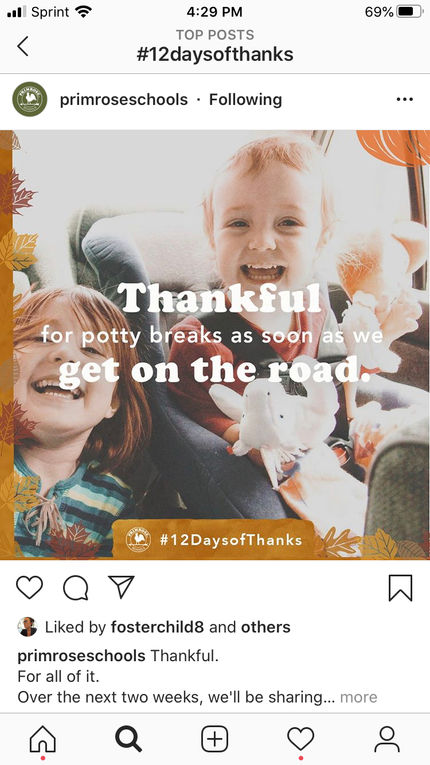Open Search tab with magnifier
Screen dimensions: 430x765
click(x=129, y=739)
